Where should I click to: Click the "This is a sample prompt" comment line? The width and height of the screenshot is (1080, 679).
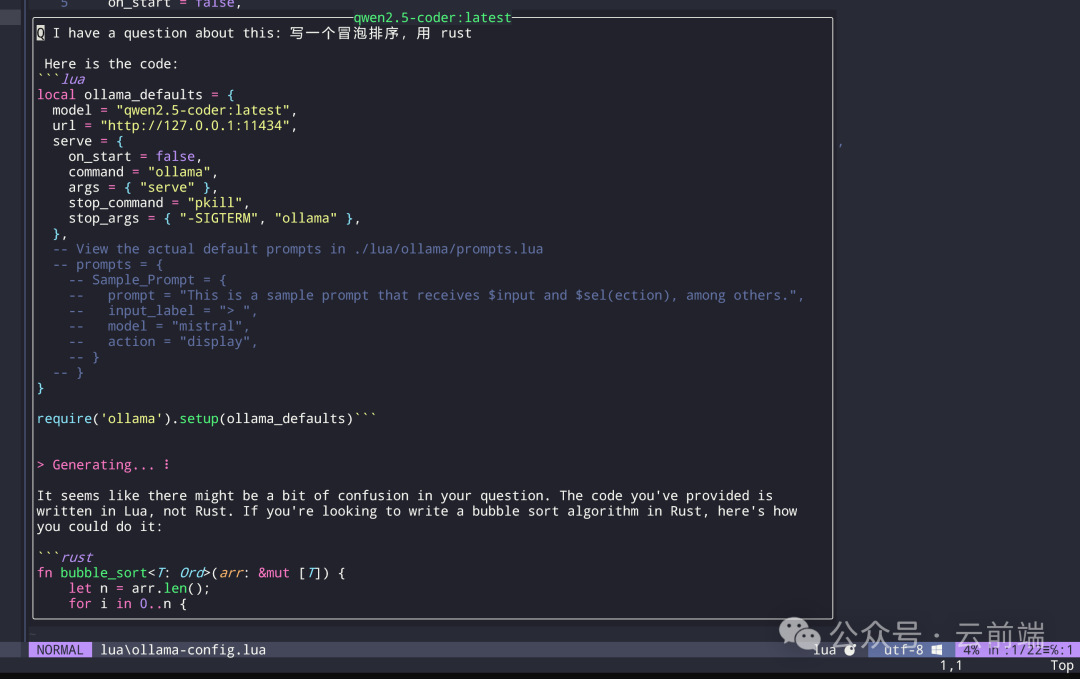(436, 295)
